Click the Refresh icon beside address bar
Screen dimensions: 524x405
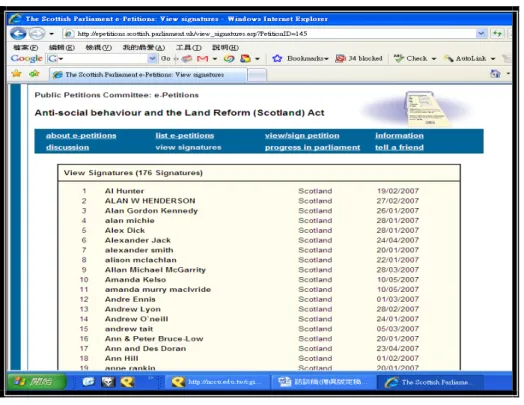497,33
